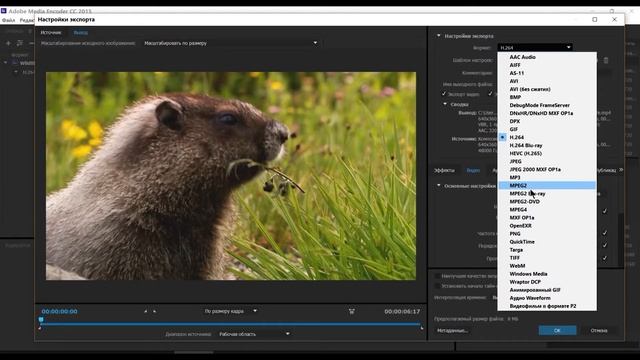Set the in point marker button
The image size is (640, 360).
tap(145, 311)
